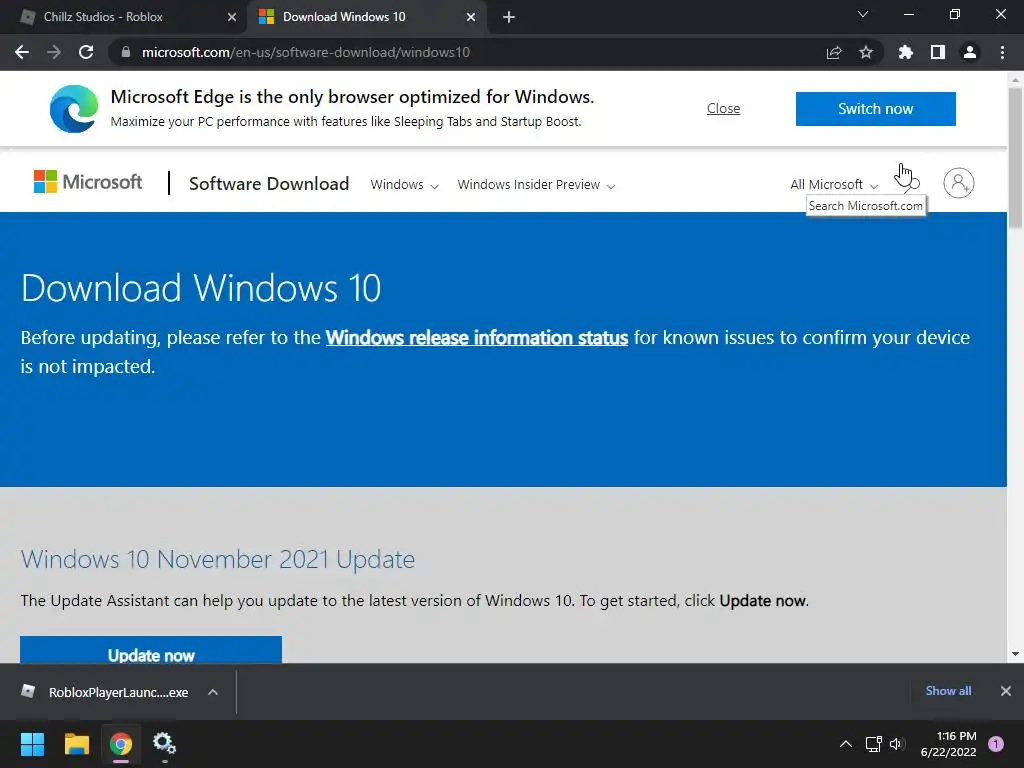Open the Chrome tab search chevron

pos(863,14)
